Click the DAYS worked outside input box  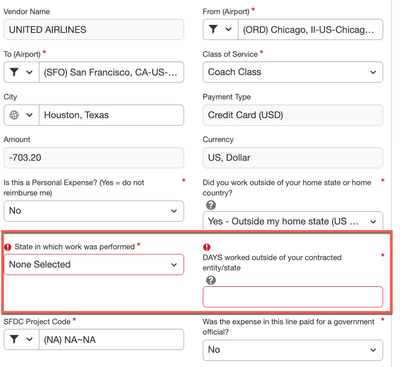[293, 296]
